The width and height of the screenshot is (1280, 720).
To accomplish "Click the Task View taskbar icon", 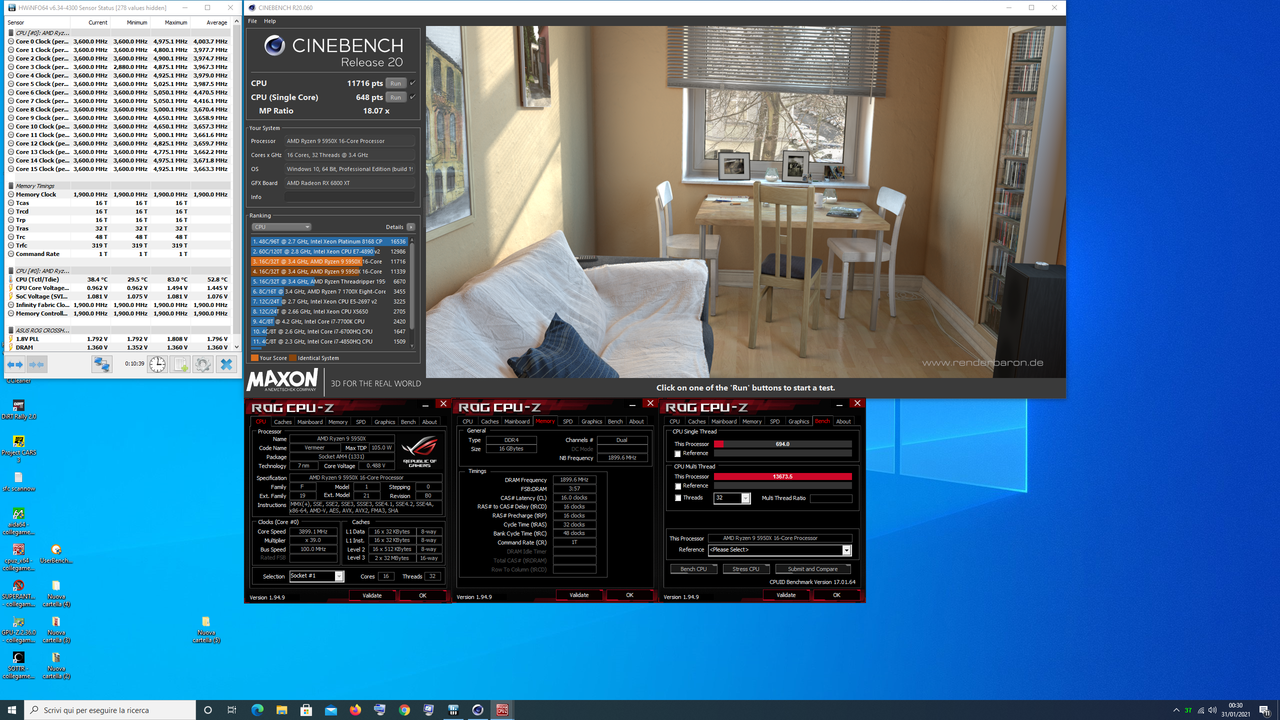I will tap(231, 710).
